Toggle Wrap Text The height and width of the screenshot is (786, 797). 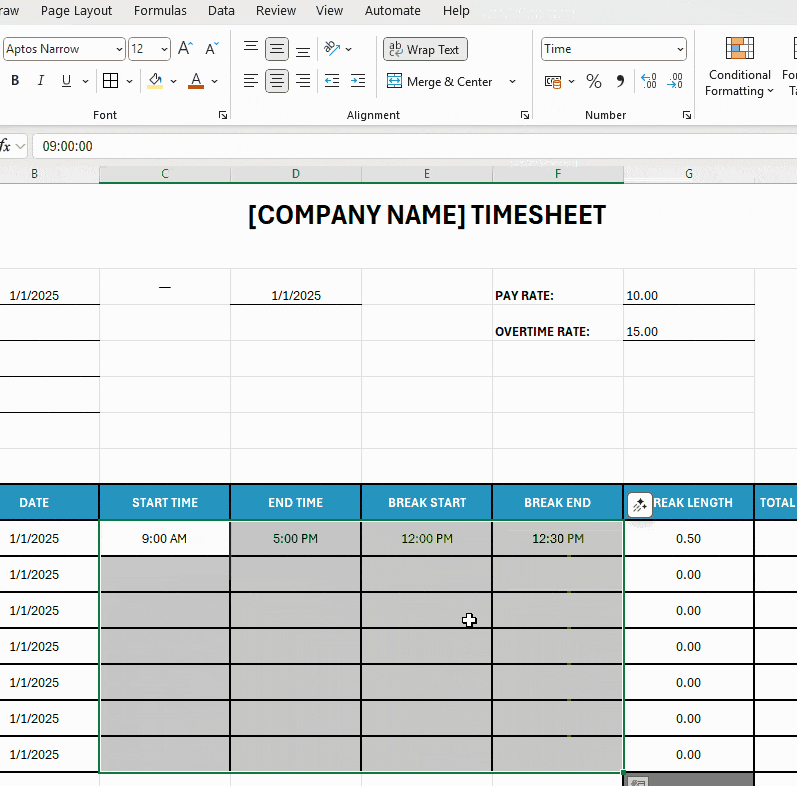click(425, 49)
